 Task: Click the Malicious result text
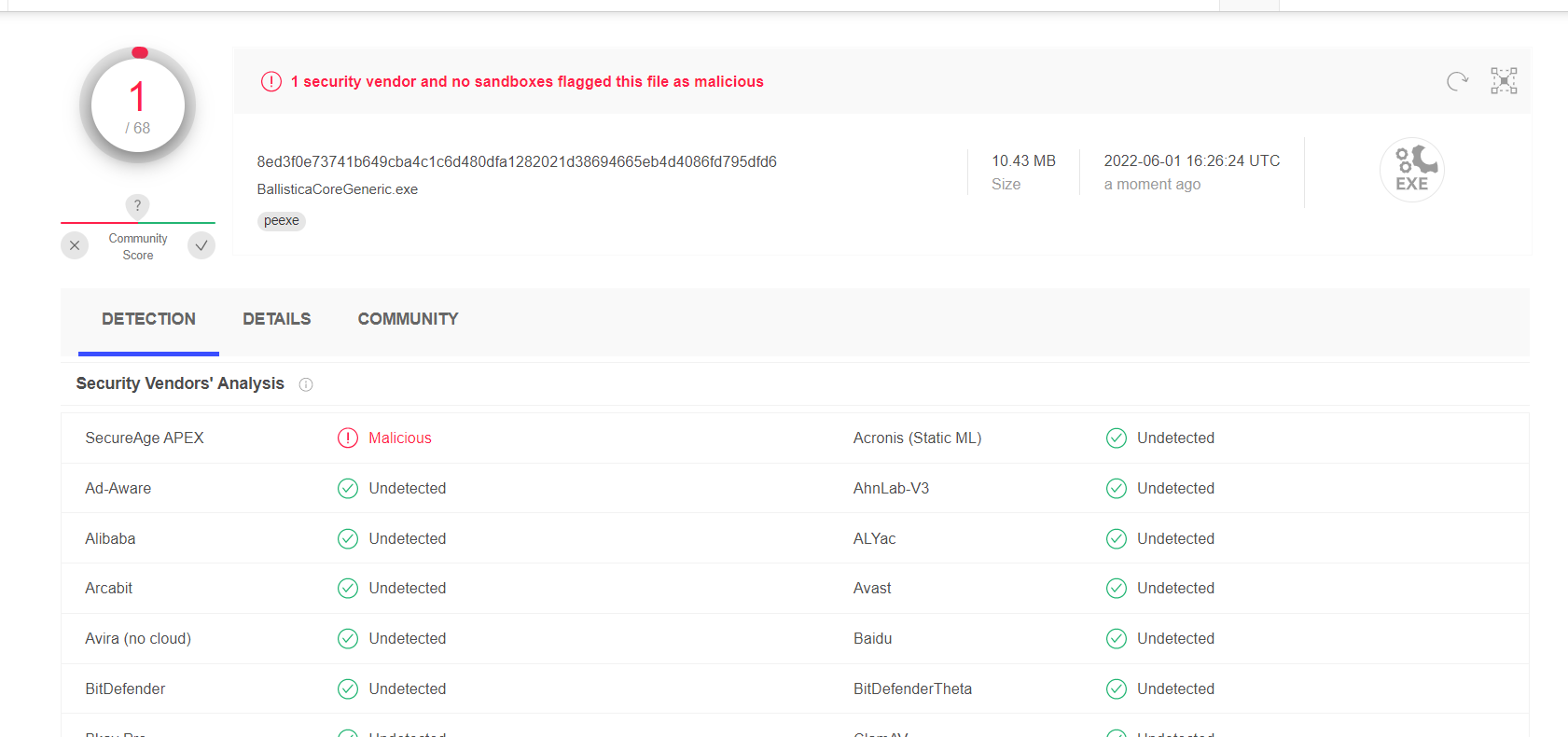(x=400, y=438)
